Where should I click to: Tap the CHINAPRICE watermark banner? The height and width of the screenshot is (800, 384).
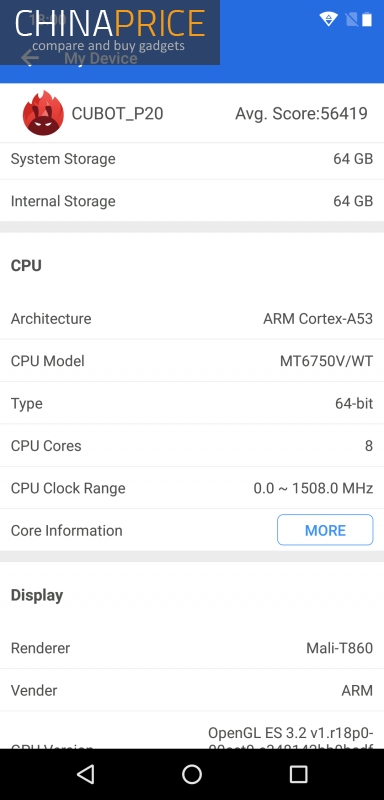point(110,32)
